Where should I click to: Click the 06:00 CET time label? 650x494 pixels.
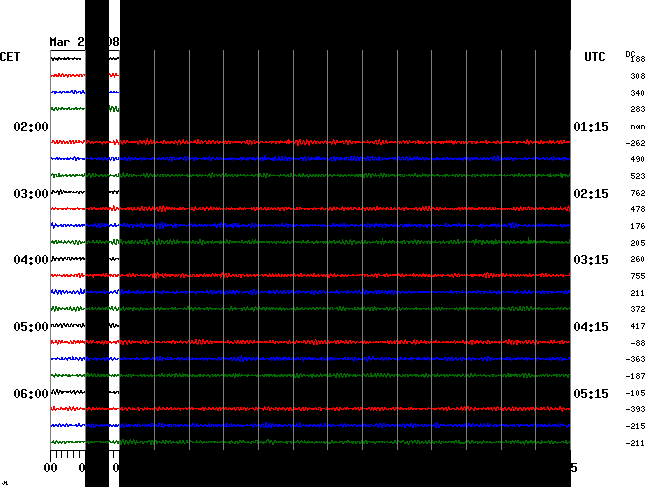click(x=31, y=393)
